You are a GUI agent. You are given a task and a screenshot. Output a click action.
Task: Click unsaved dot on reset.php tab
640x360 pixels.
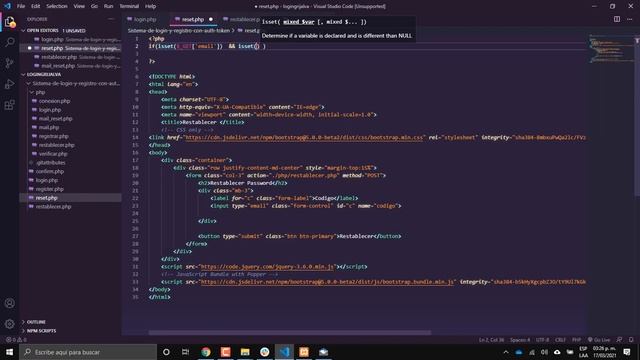click(211, 19)
